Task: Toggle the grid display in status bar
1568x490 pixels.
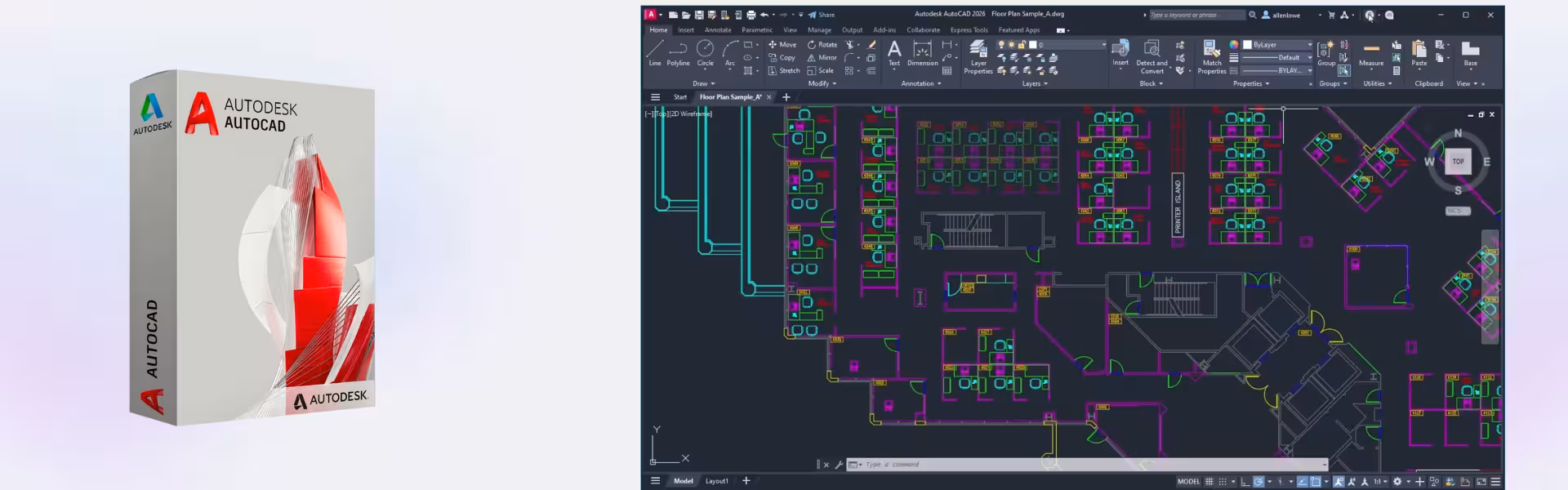Action: click(1209, 481)
